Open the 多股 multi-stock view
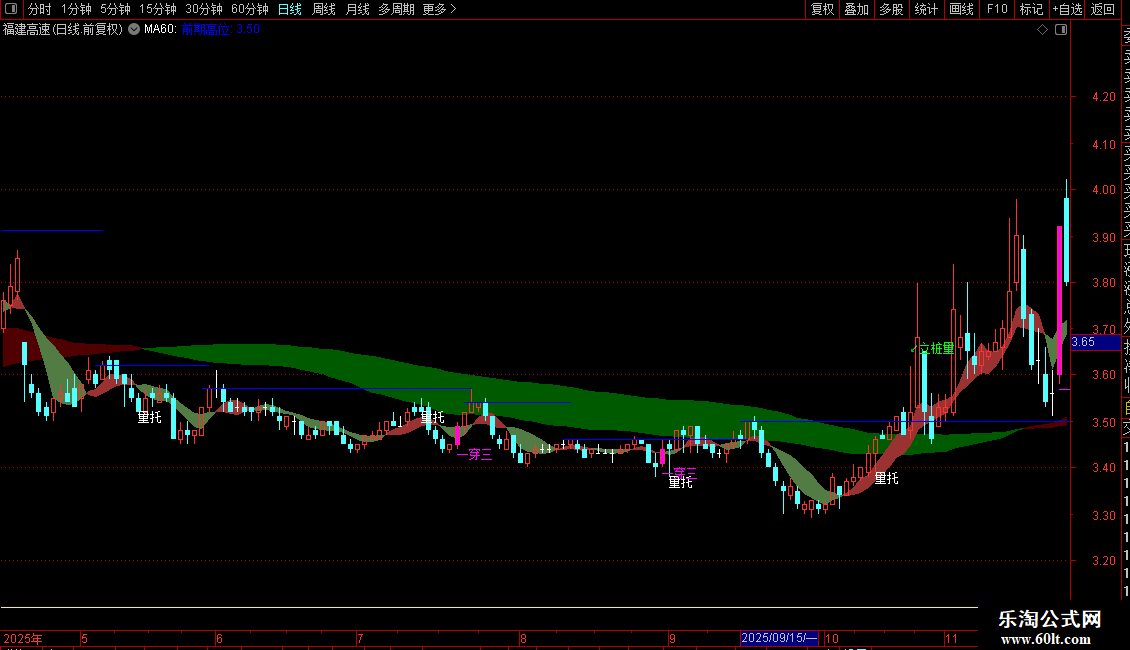This screenshot has height=650, width=1130. [x=891, y=9]
